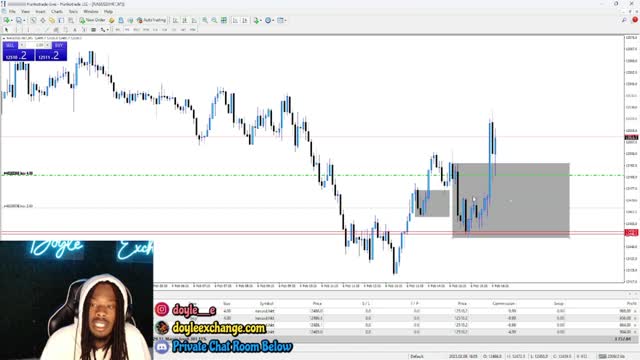640x360 pixels.
Task: Select the Text Label tool
Action: [x=84, y=30]
